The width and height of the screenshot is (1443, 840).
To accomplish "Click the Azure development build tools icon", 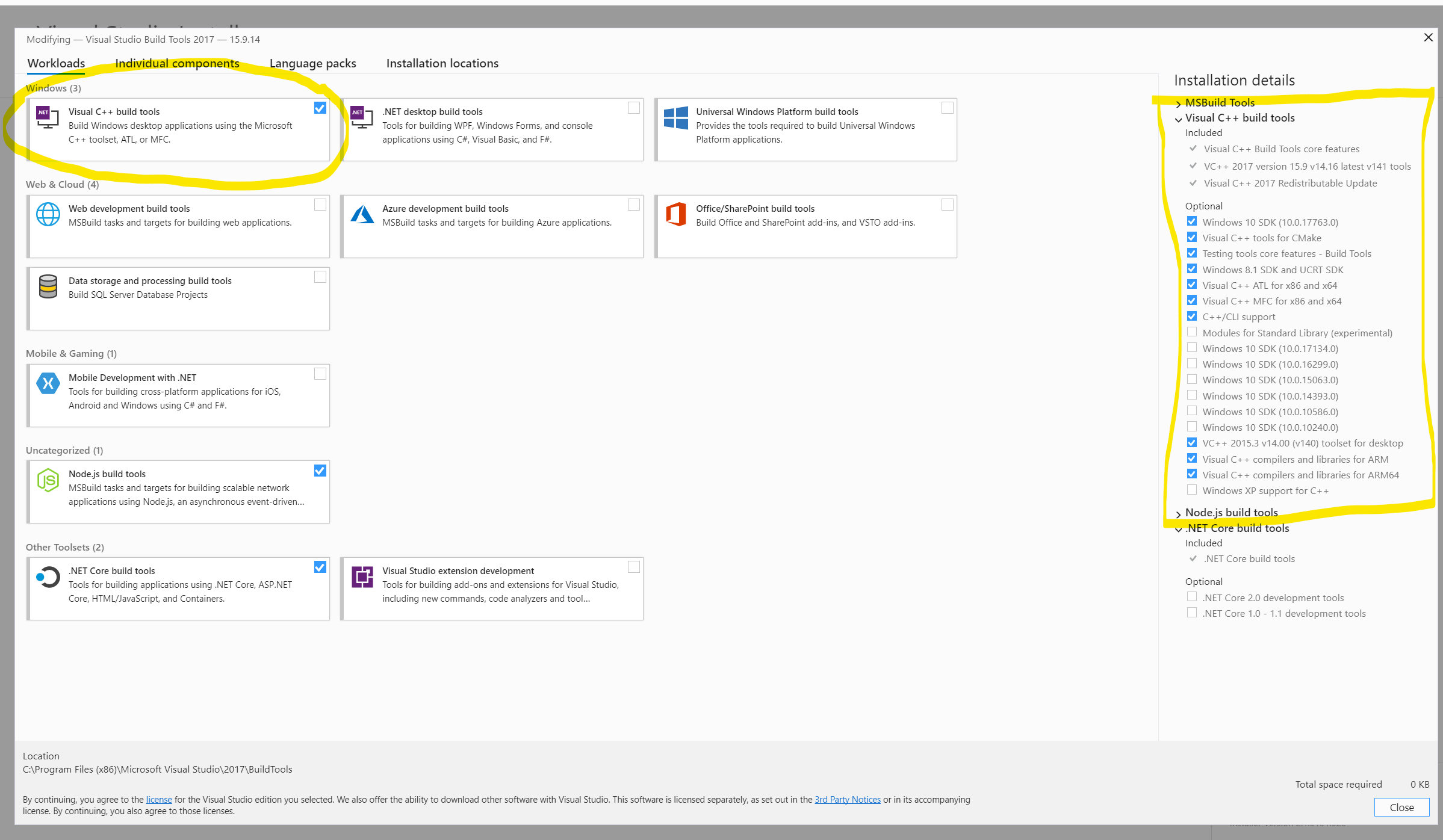I will 362,214.
